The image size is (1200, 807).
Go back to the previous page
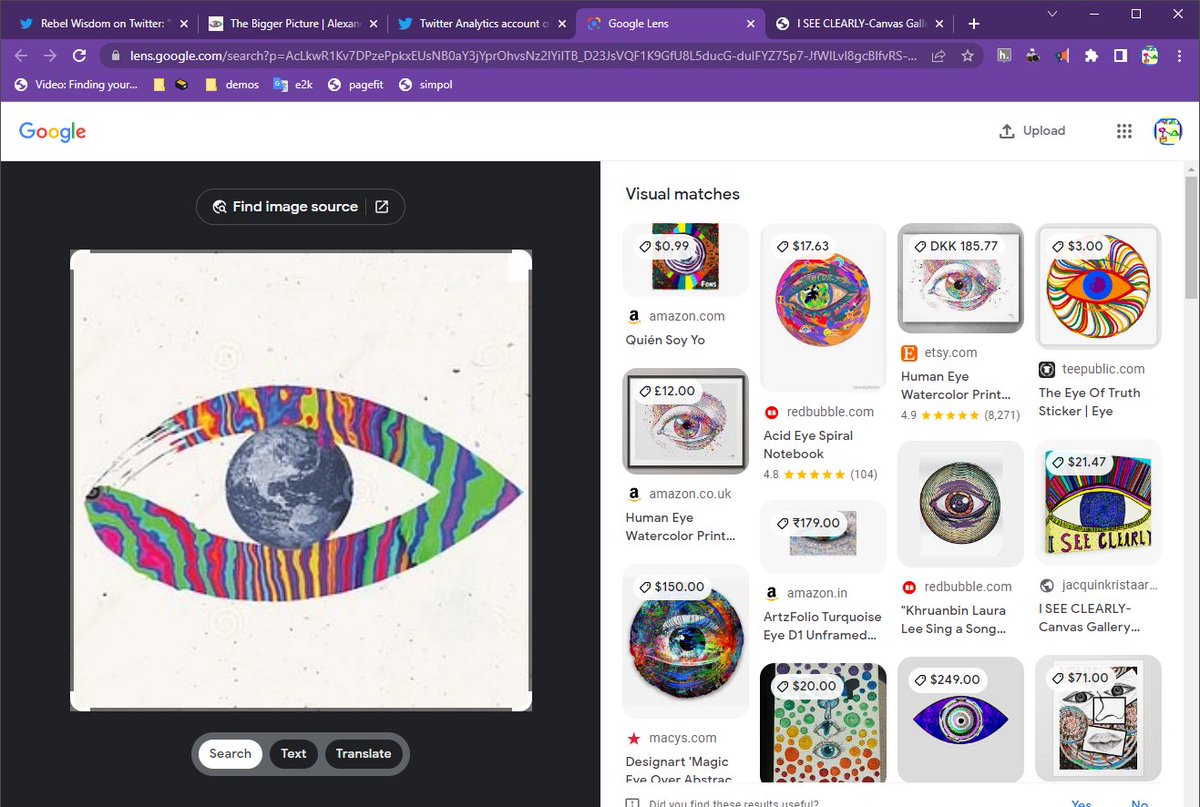[21, 56]
